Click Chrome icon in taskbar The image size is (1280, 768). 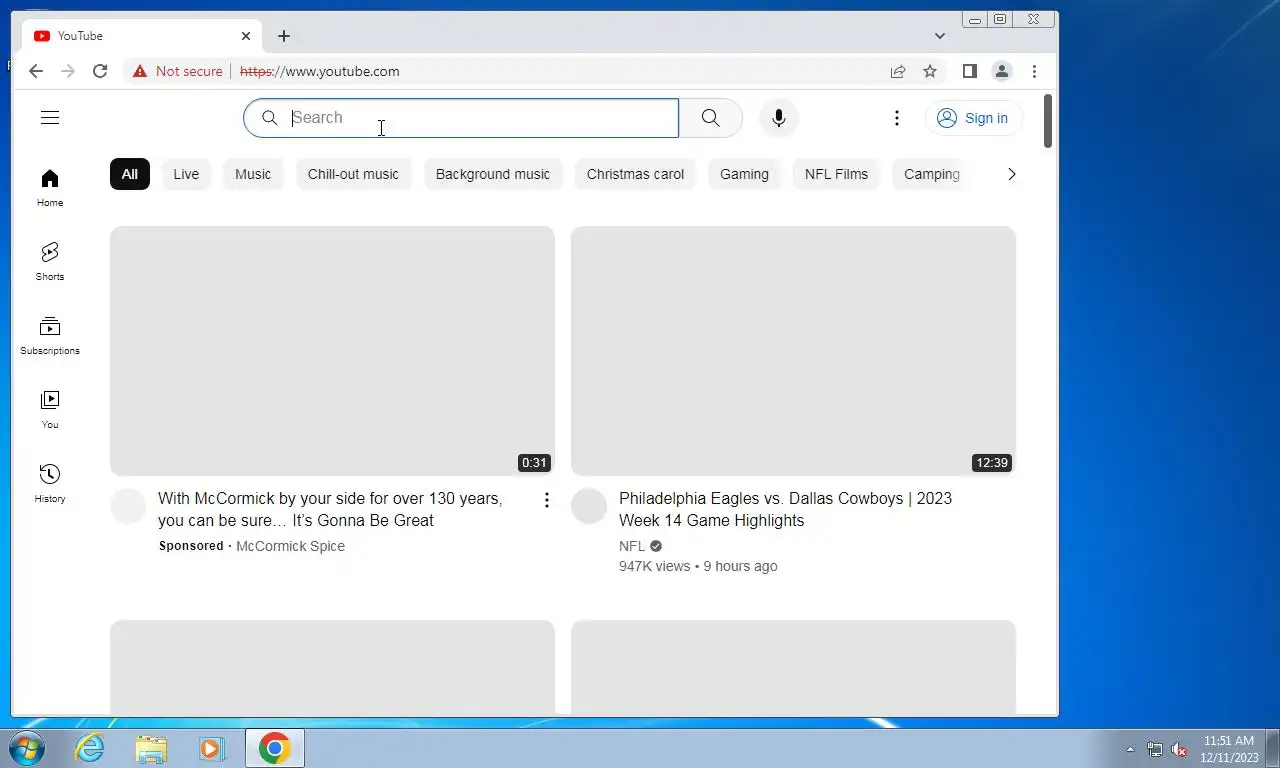click(x=274, y=748)
